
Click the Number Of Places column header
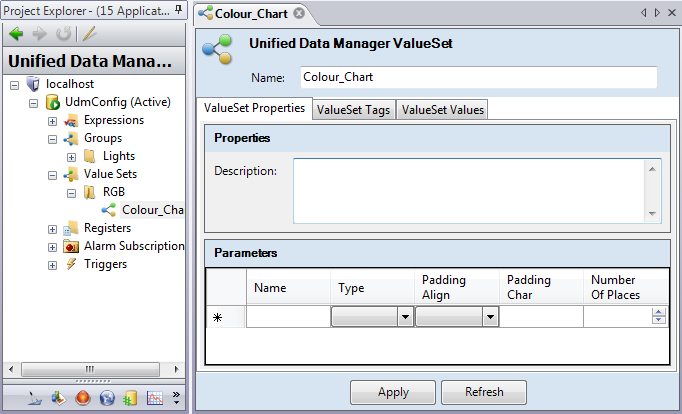(x=625, y=287)
